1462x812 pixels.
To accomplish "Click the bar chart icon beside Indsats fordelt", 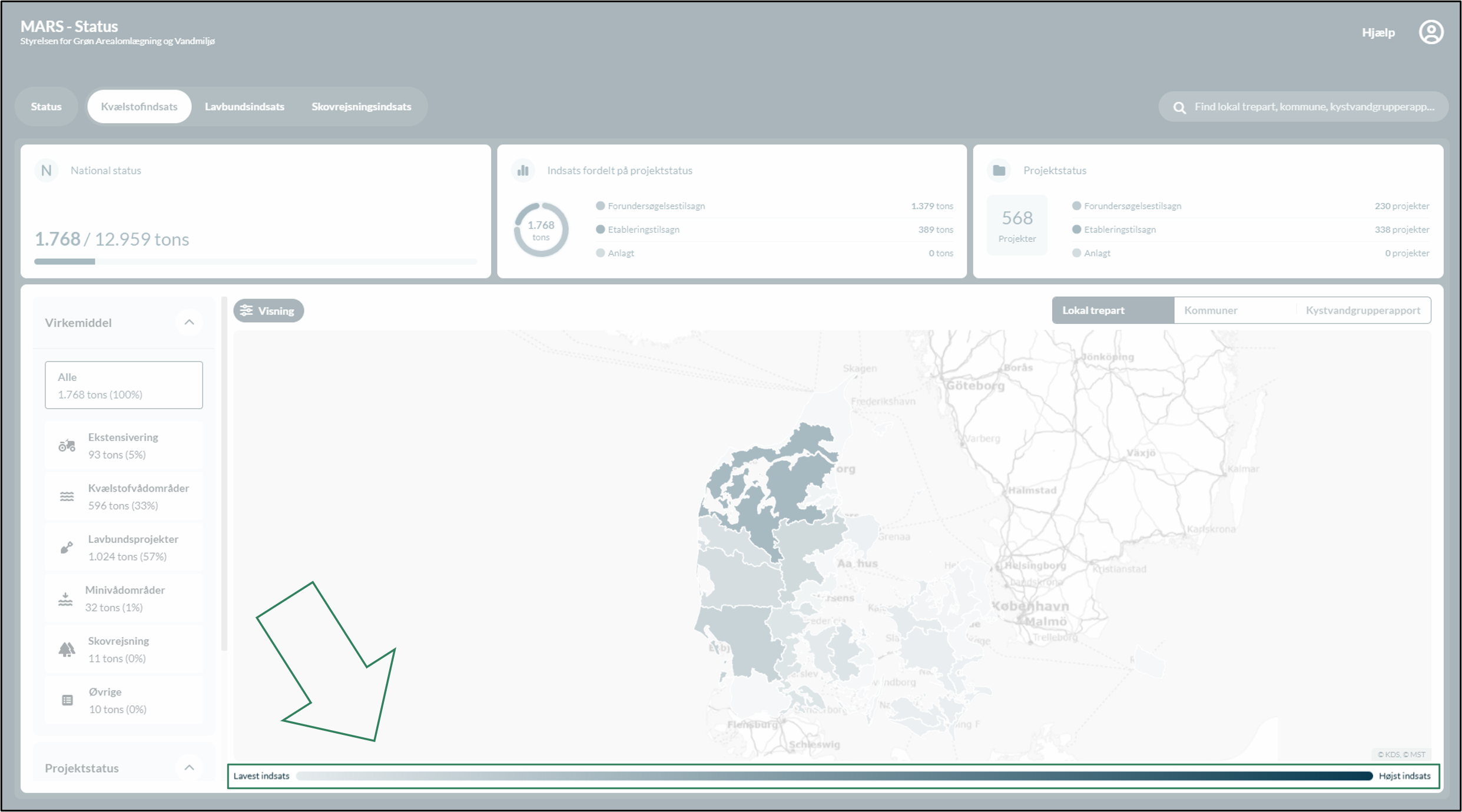I will pos(523,170).
